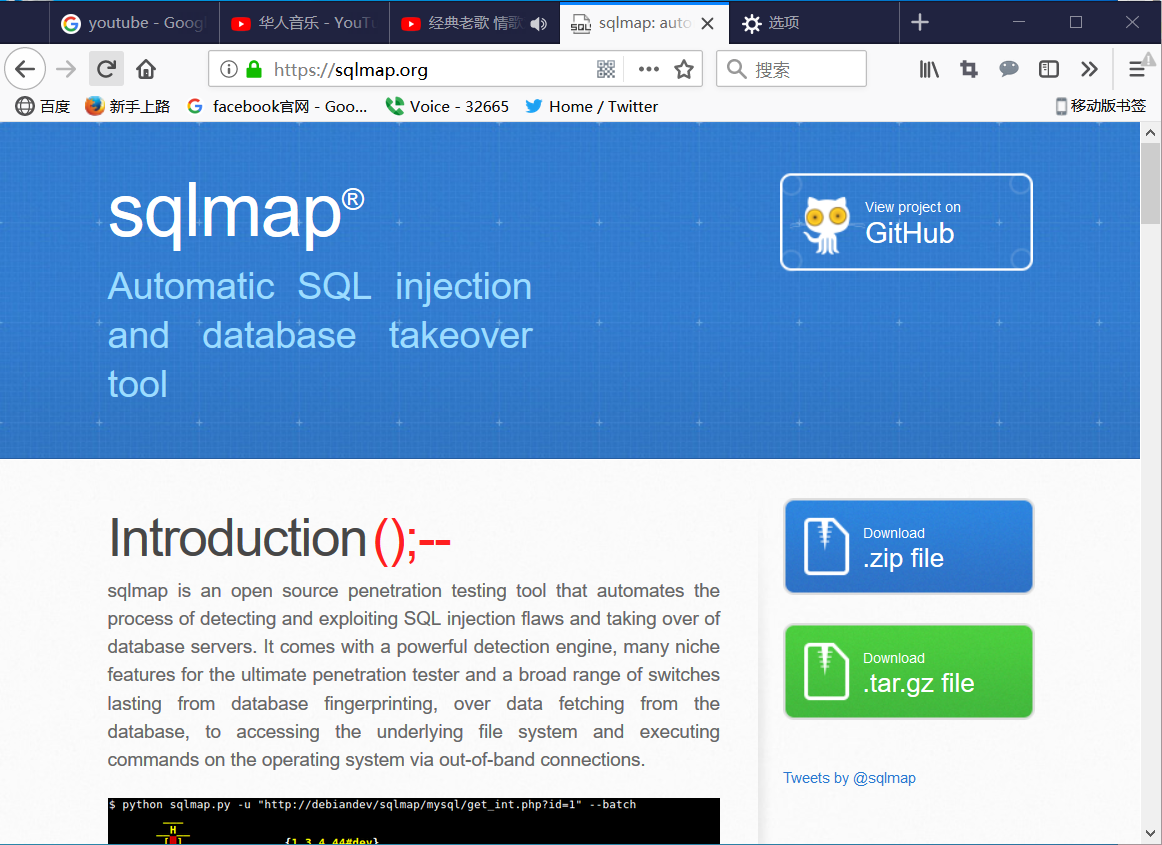Click the zip file archive icon
Screen dimensions: 1162x845
tap(826, 547)
